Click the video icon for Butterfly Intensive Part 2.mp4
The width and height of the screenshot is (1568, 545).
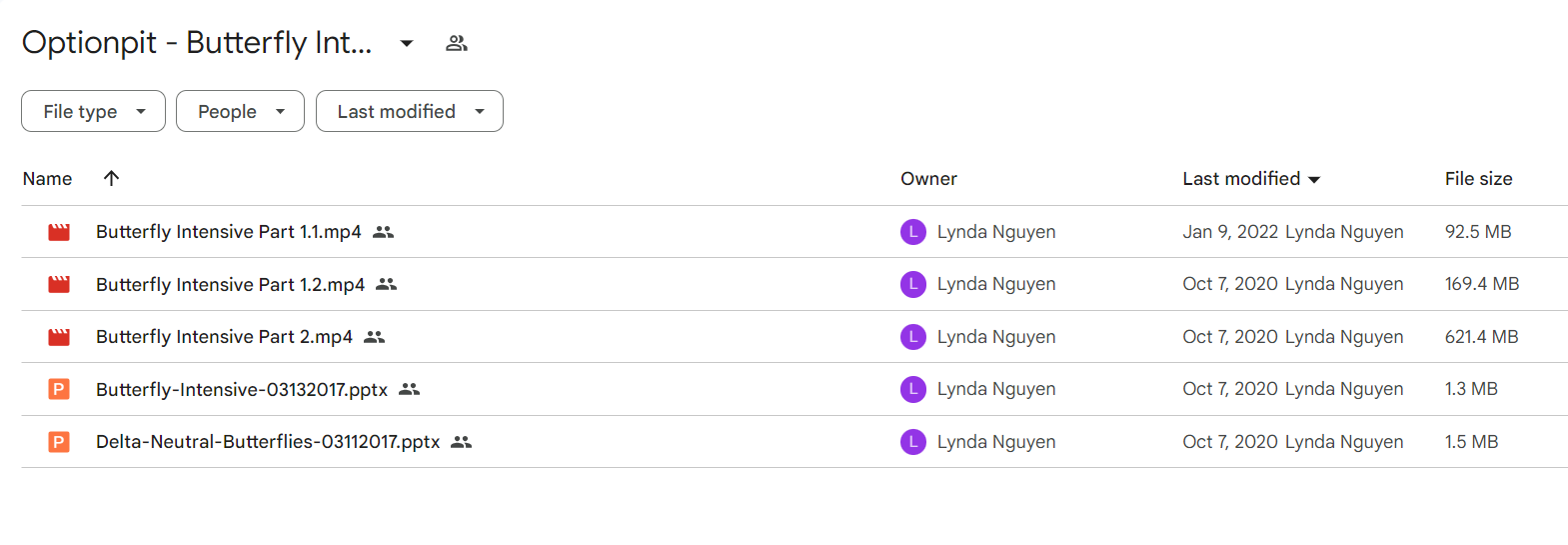[x=59, y=337]
